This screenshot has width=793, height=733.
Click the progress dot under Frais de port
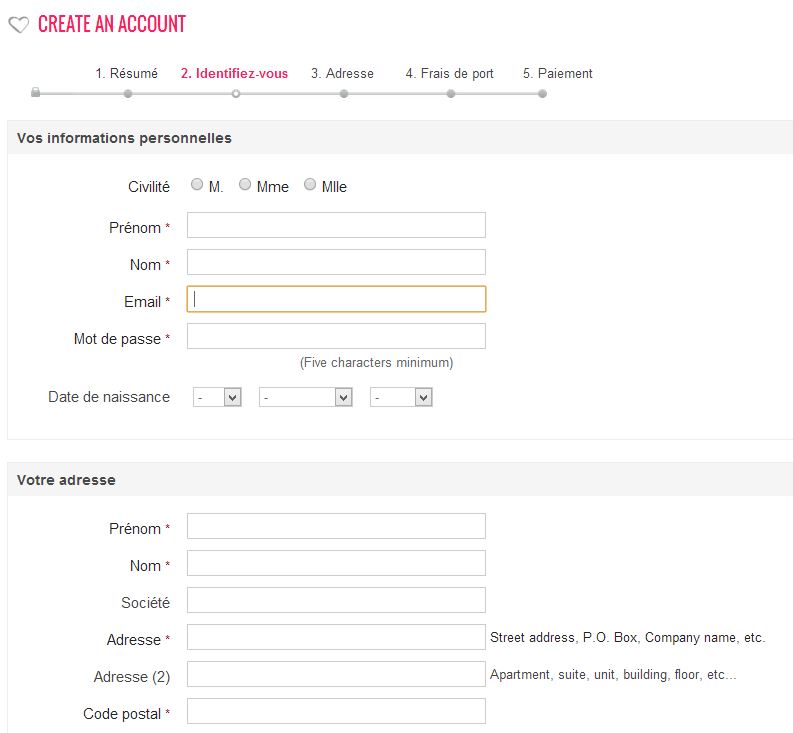coord(451,94)
